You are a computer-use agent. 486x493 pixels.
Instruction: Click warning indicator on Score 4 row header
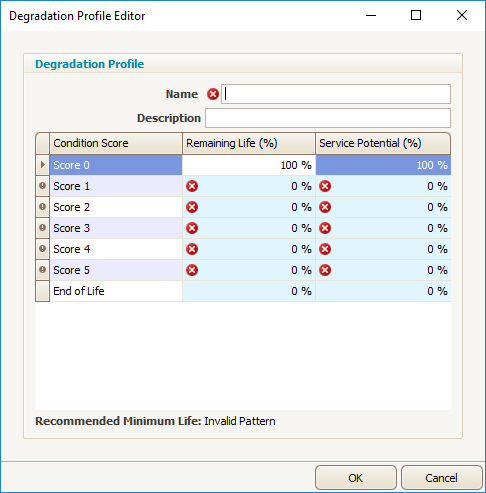click(42, 249)
